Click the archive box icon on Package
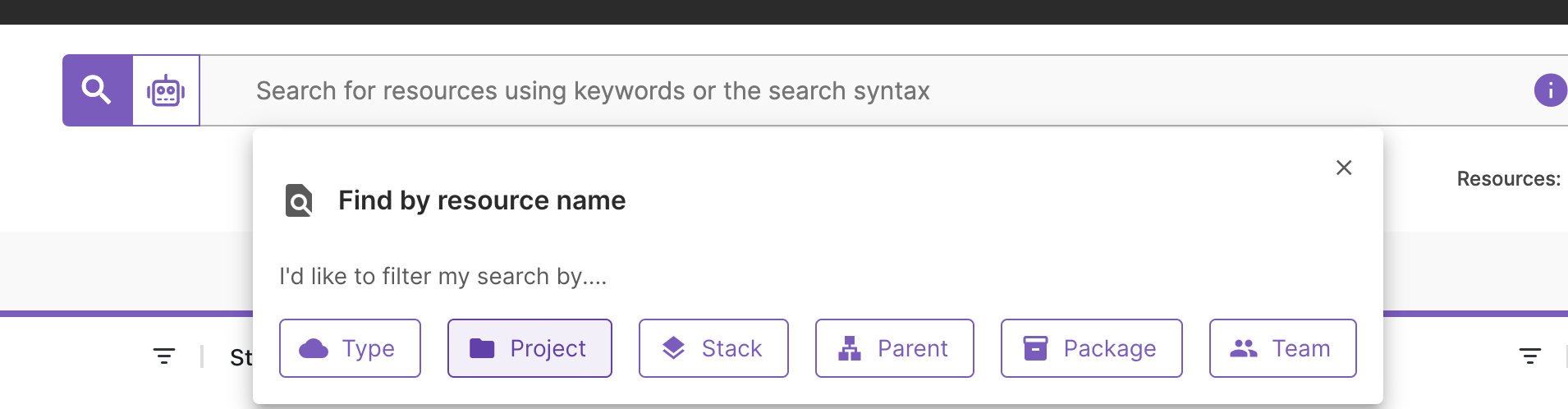Viewport: 1568px width, 409px height. click(x=1035, y=348)
